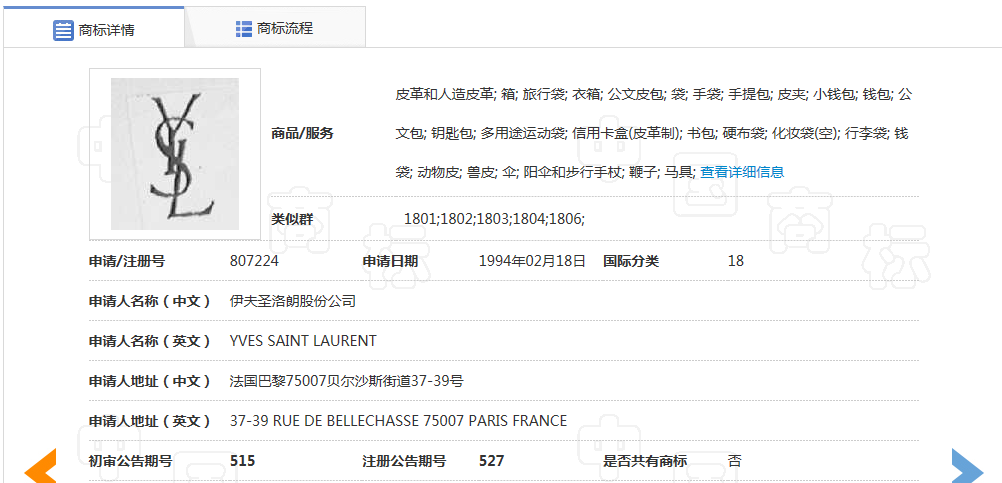
Task: Click the grid icon on 商标流程 tab
Action: click(x=244, y=28)
